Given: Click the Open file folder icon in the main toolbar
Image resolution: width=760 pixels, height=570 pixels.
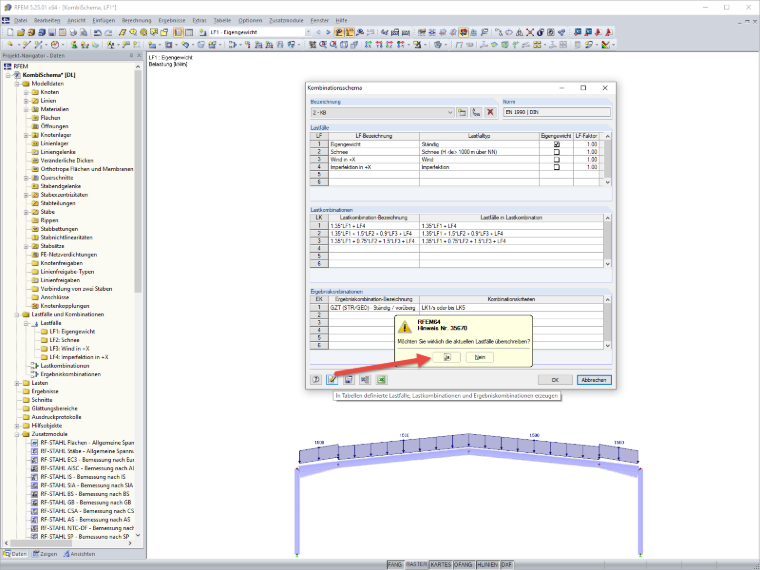Looking at the screenshot, I should (x=20, y=32).
